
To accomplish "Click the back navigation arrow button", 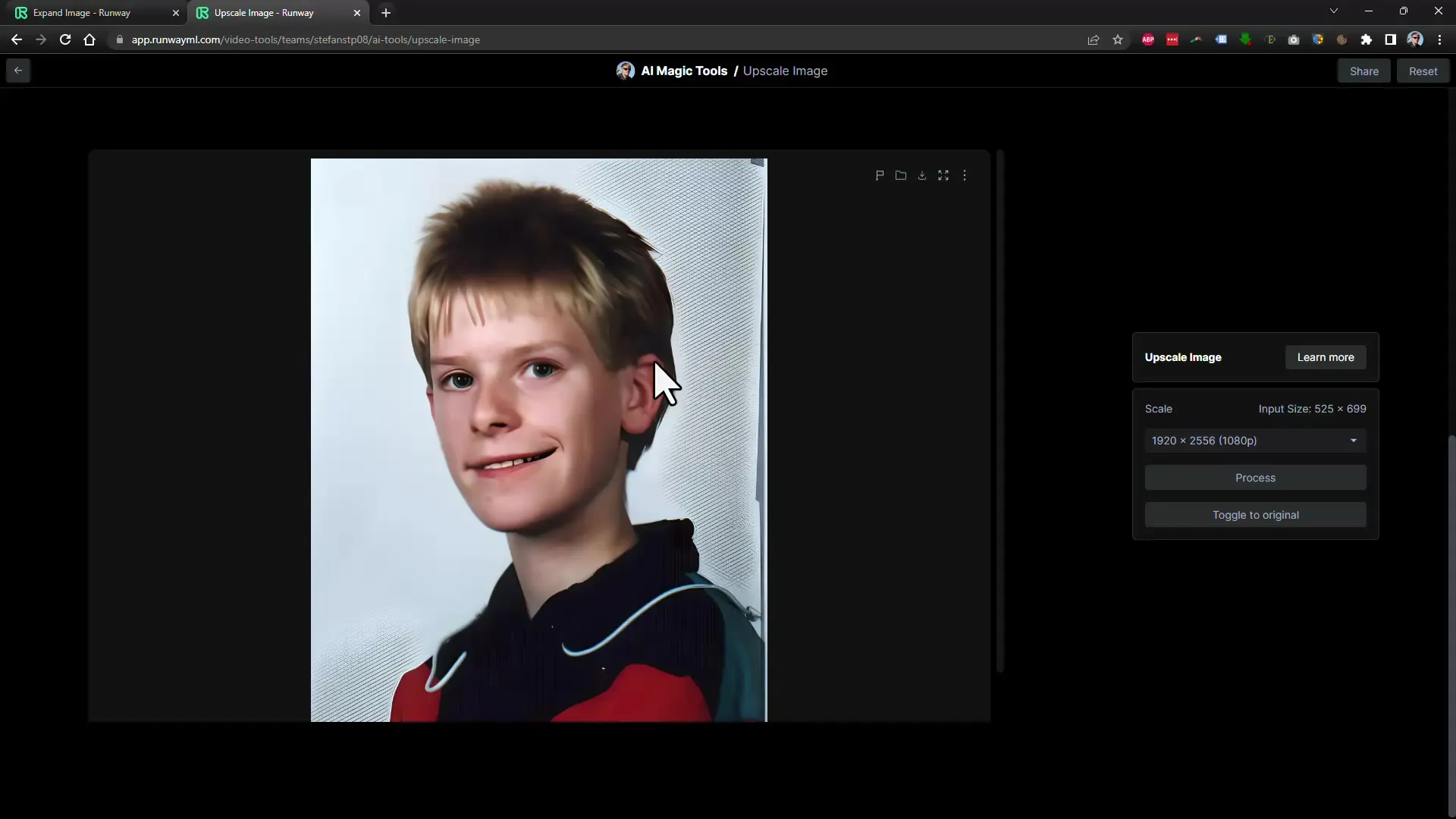I will coord(18,69).
